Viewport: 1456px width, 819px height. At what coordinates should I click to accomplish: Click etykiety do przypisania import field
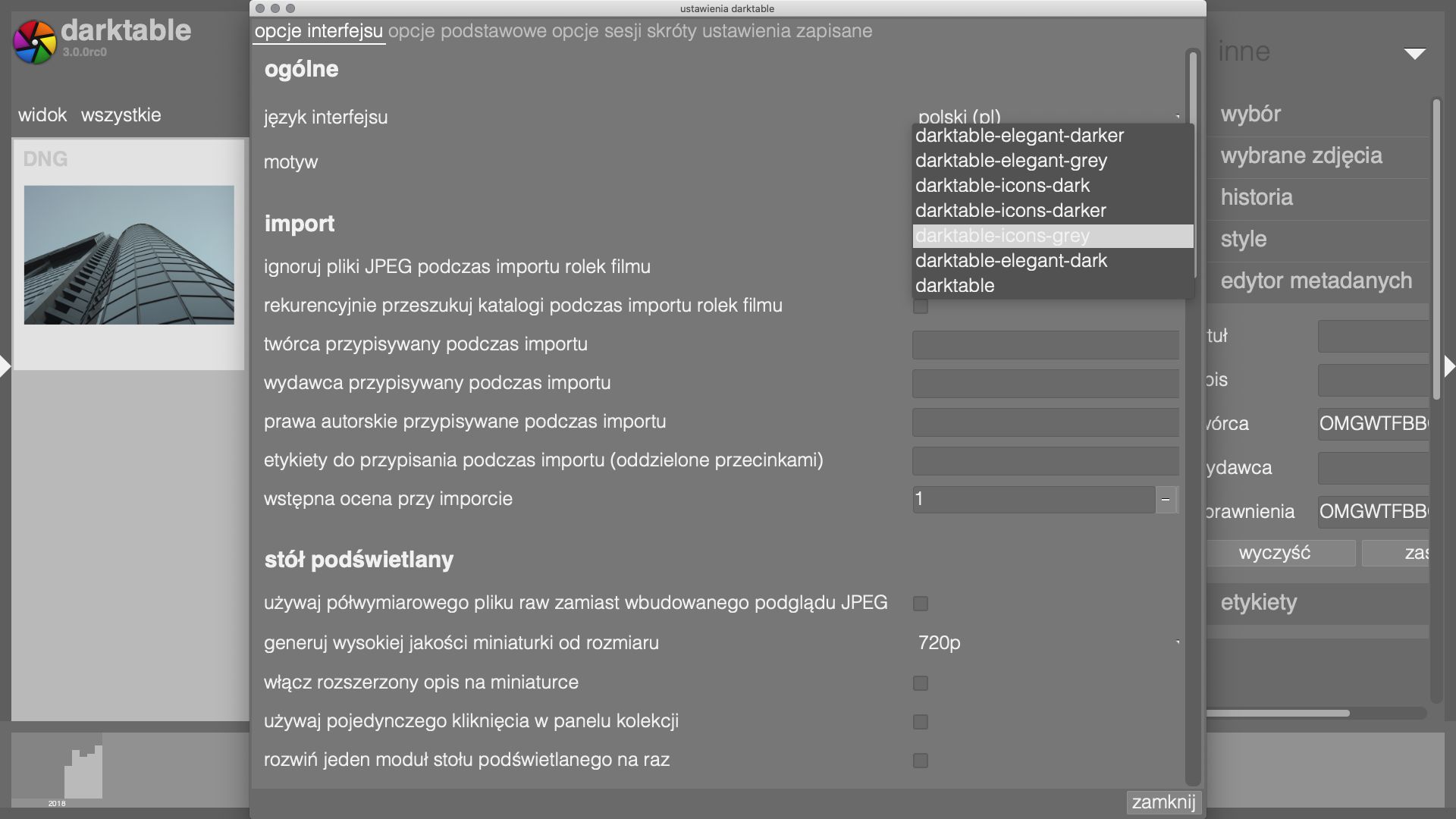click(x=1046, y=461)
